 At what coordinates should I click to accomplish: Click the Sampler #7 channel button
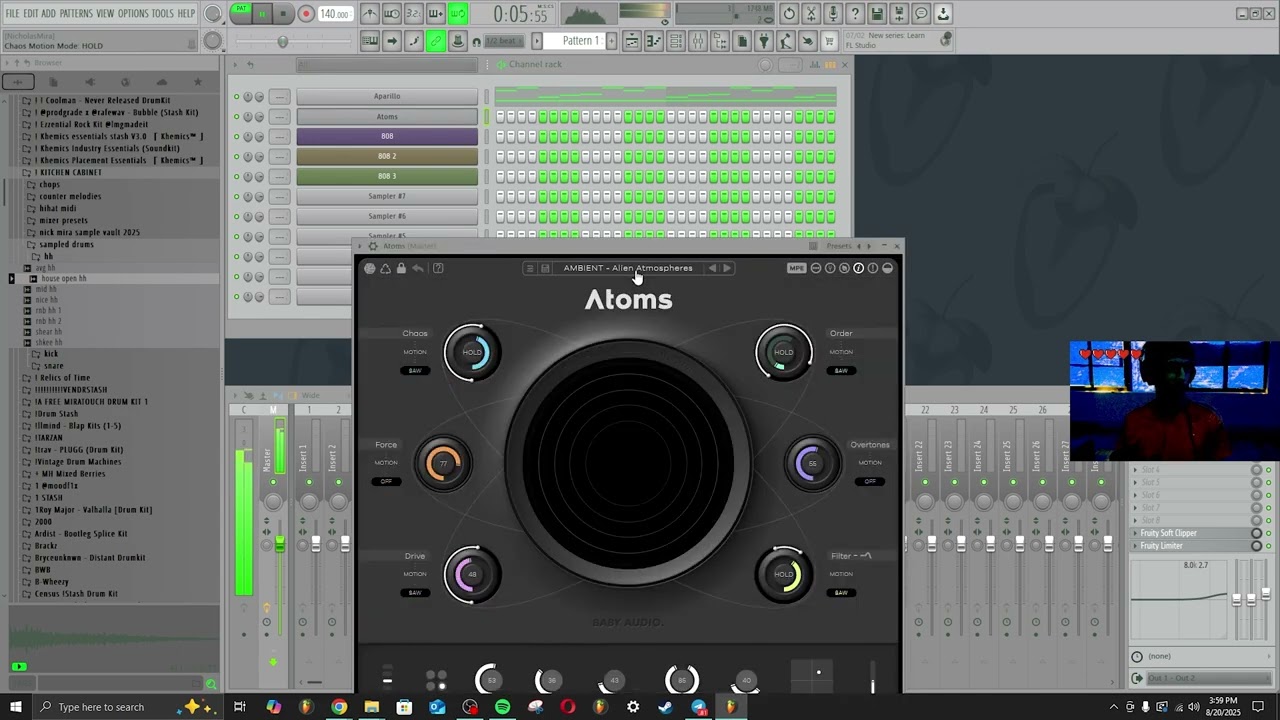pyautogui.click(x=387, y=196)
